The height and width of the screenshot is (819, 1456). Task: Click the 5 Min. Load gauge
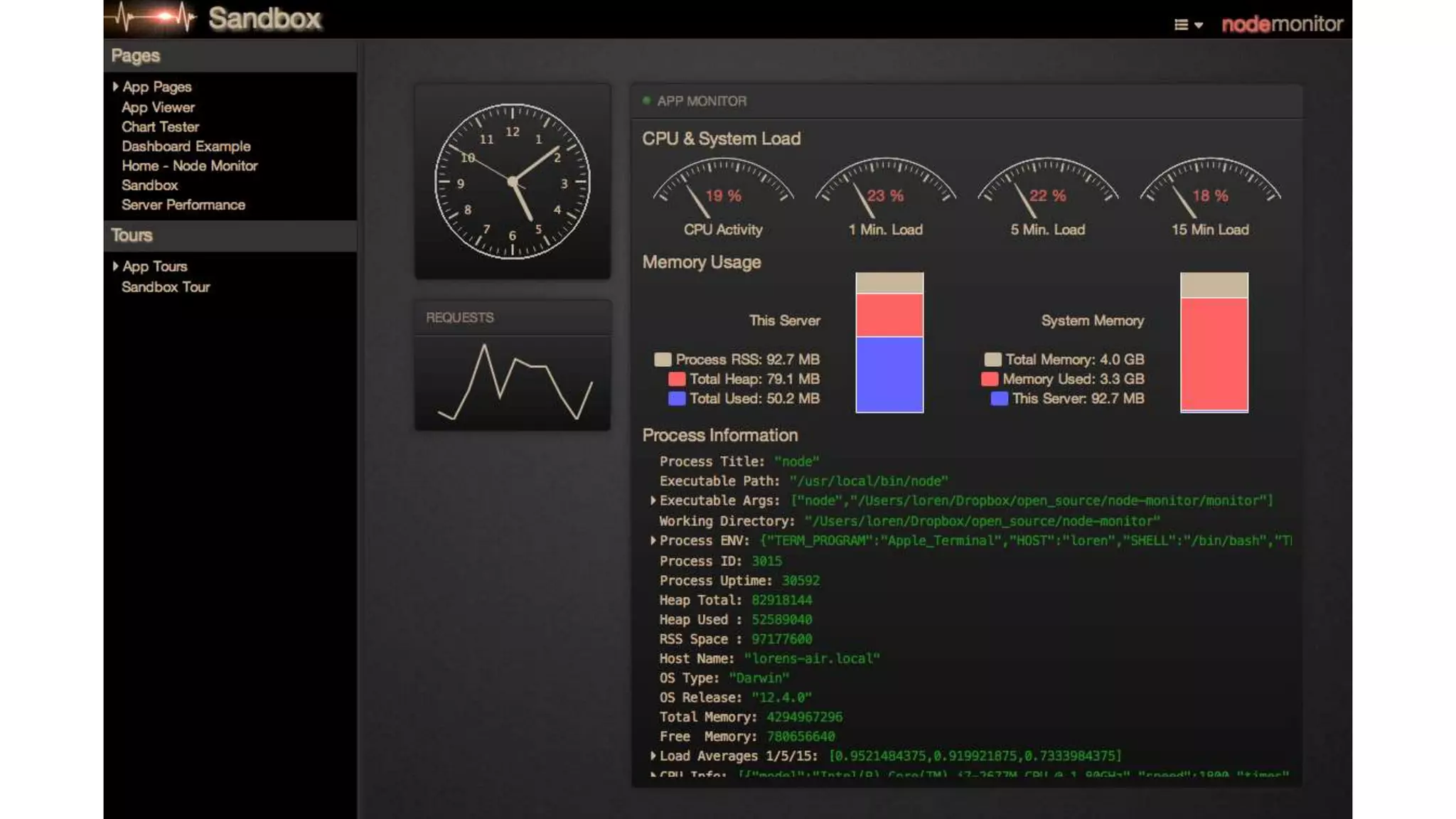click(x=1047, y=188)
